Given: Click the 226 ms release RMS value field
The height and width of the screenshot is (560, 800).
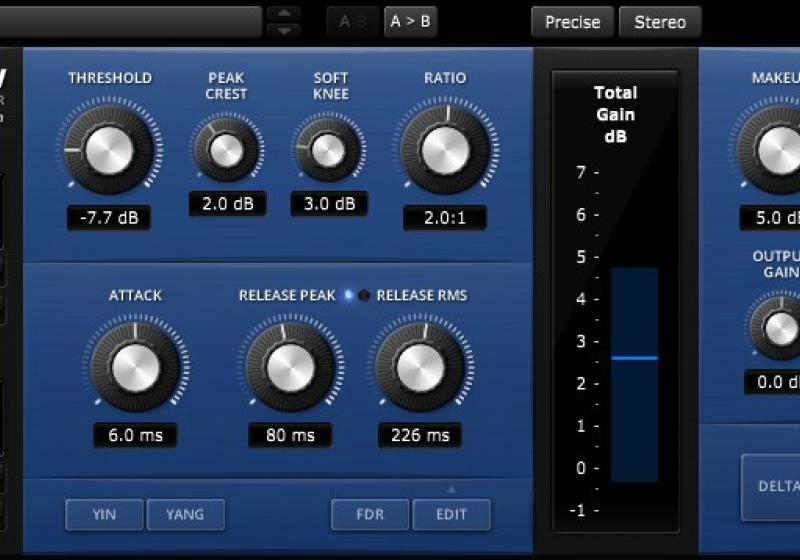Looking at the screenshot, I should 420,435.
